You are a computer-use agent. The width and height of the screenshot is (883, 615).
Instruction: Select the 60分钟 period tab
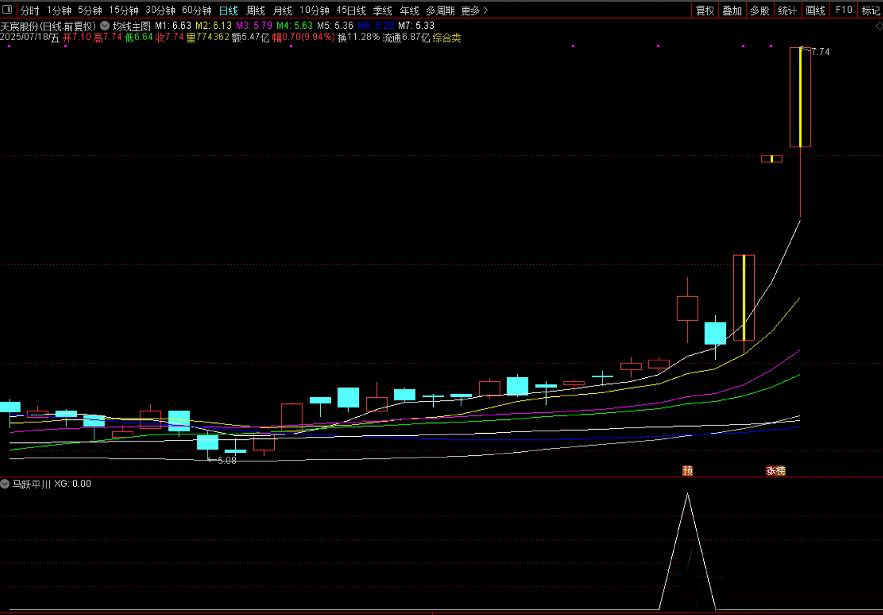196,11
